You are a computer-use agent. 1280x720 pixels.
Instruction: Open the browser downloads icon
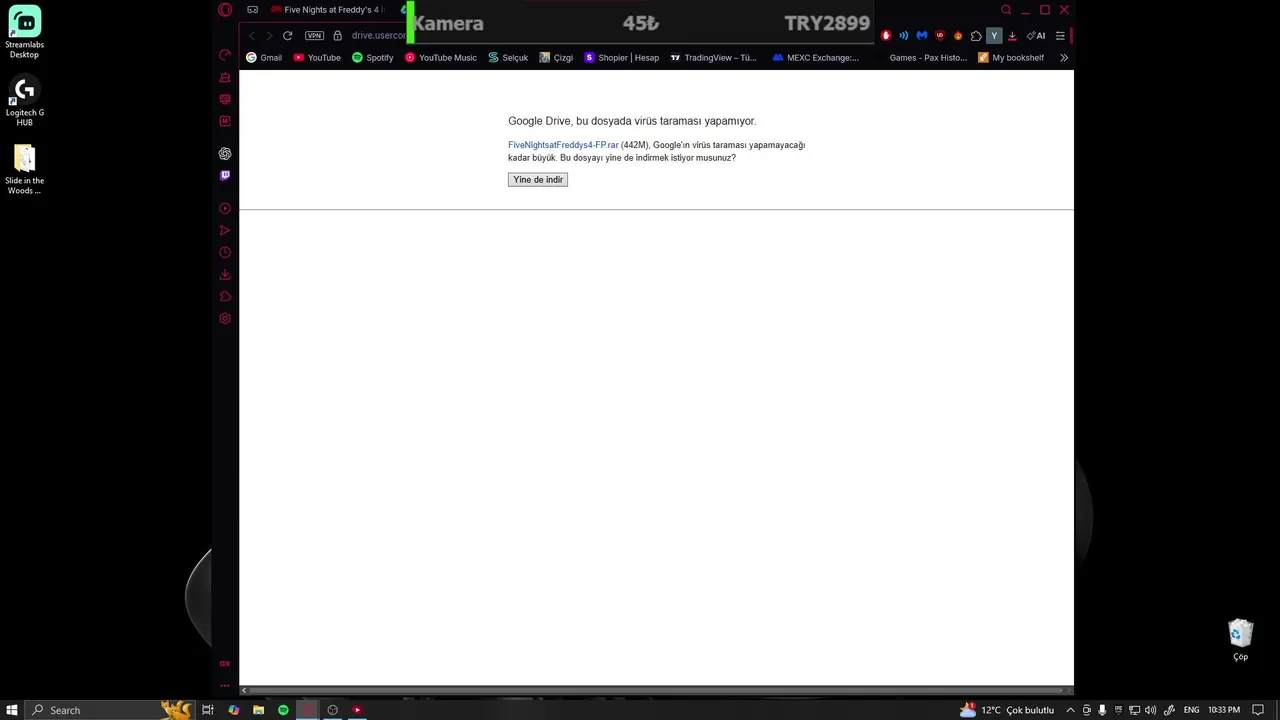pyautogui.click(x=1012, y=36)
